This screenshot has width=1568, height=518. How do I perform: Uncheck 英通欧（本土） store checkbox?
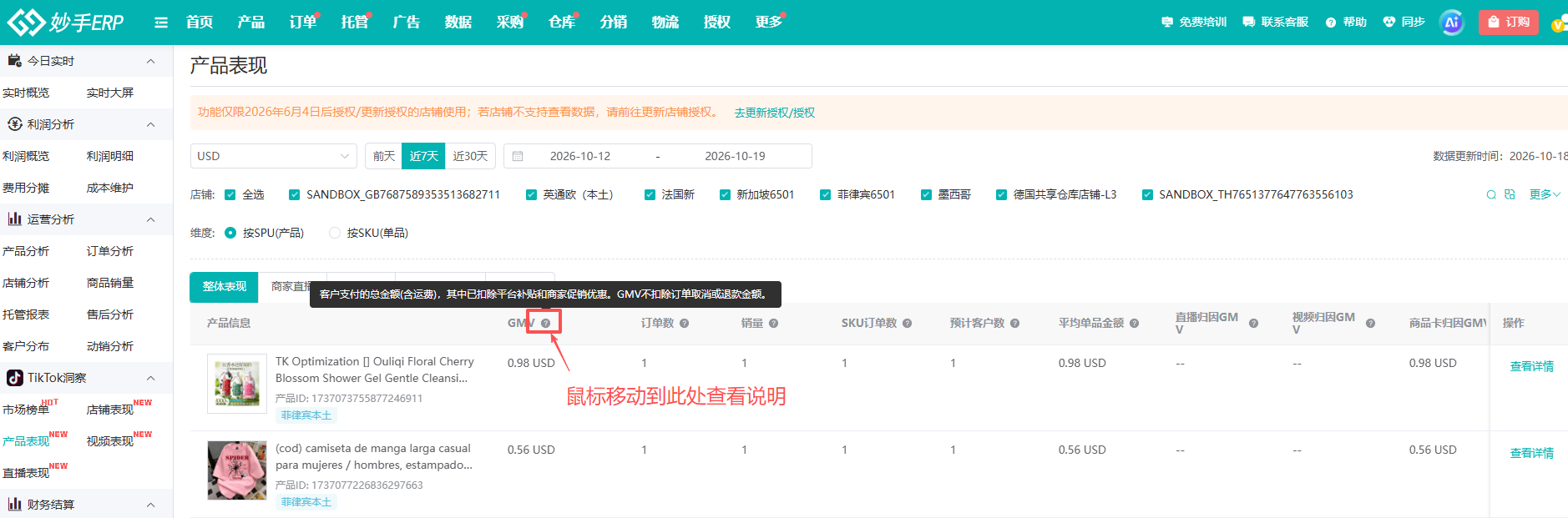531,194
